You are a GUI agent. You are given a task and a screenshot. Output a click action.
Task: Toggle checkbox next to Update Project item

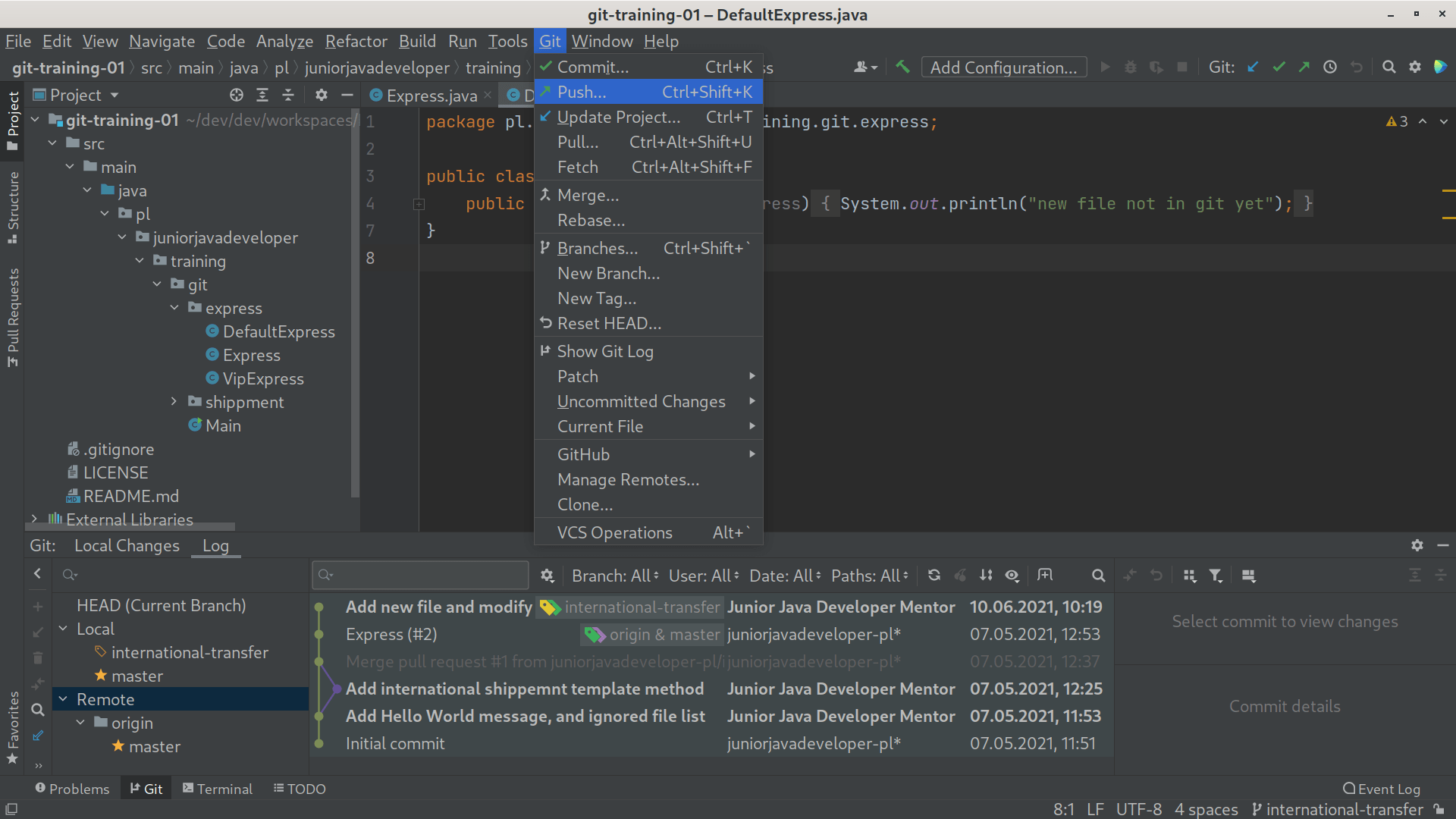coord(544,117)
